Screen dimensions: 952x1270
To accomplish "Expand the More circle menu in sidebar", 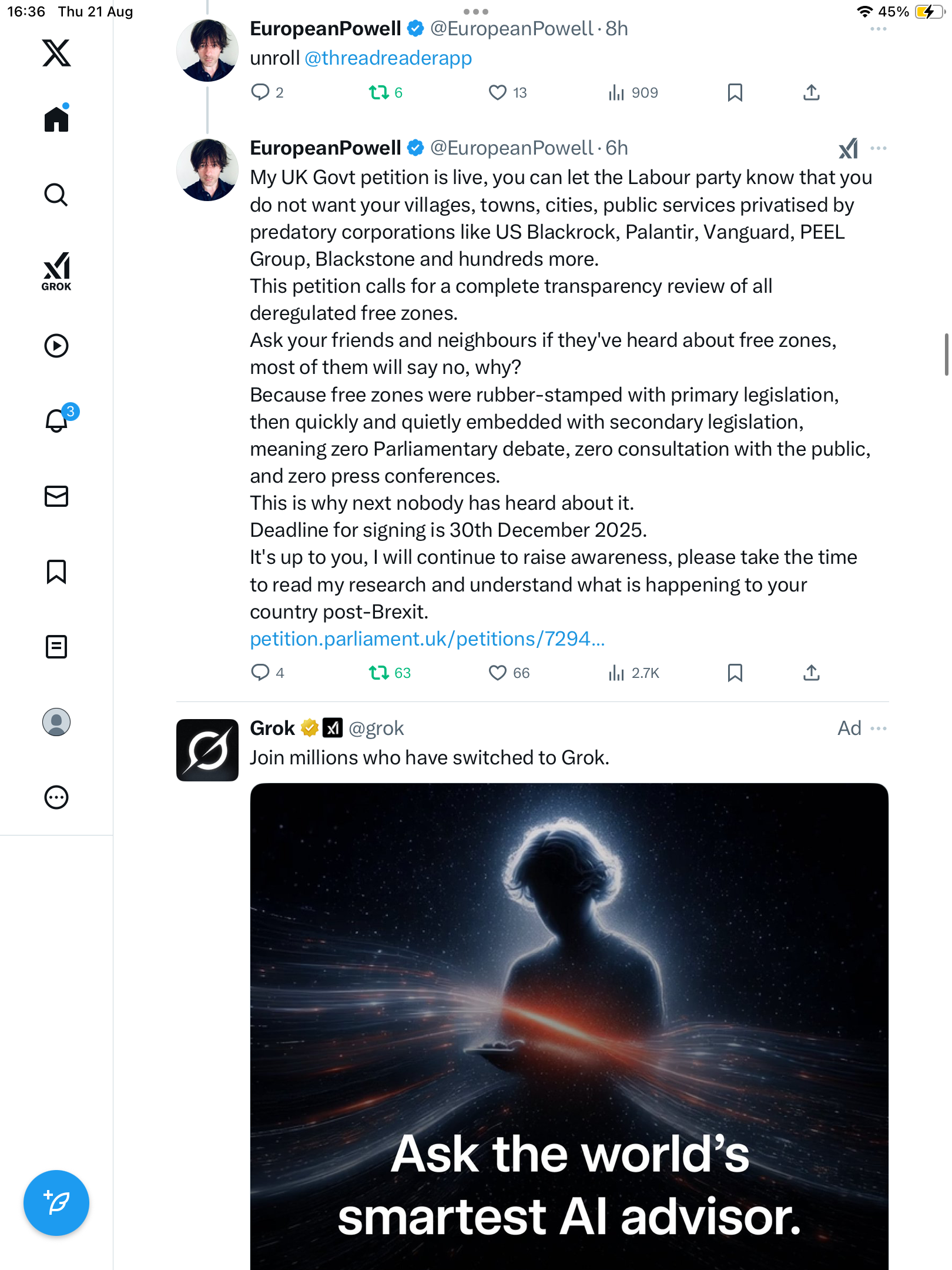I will 56,797.
